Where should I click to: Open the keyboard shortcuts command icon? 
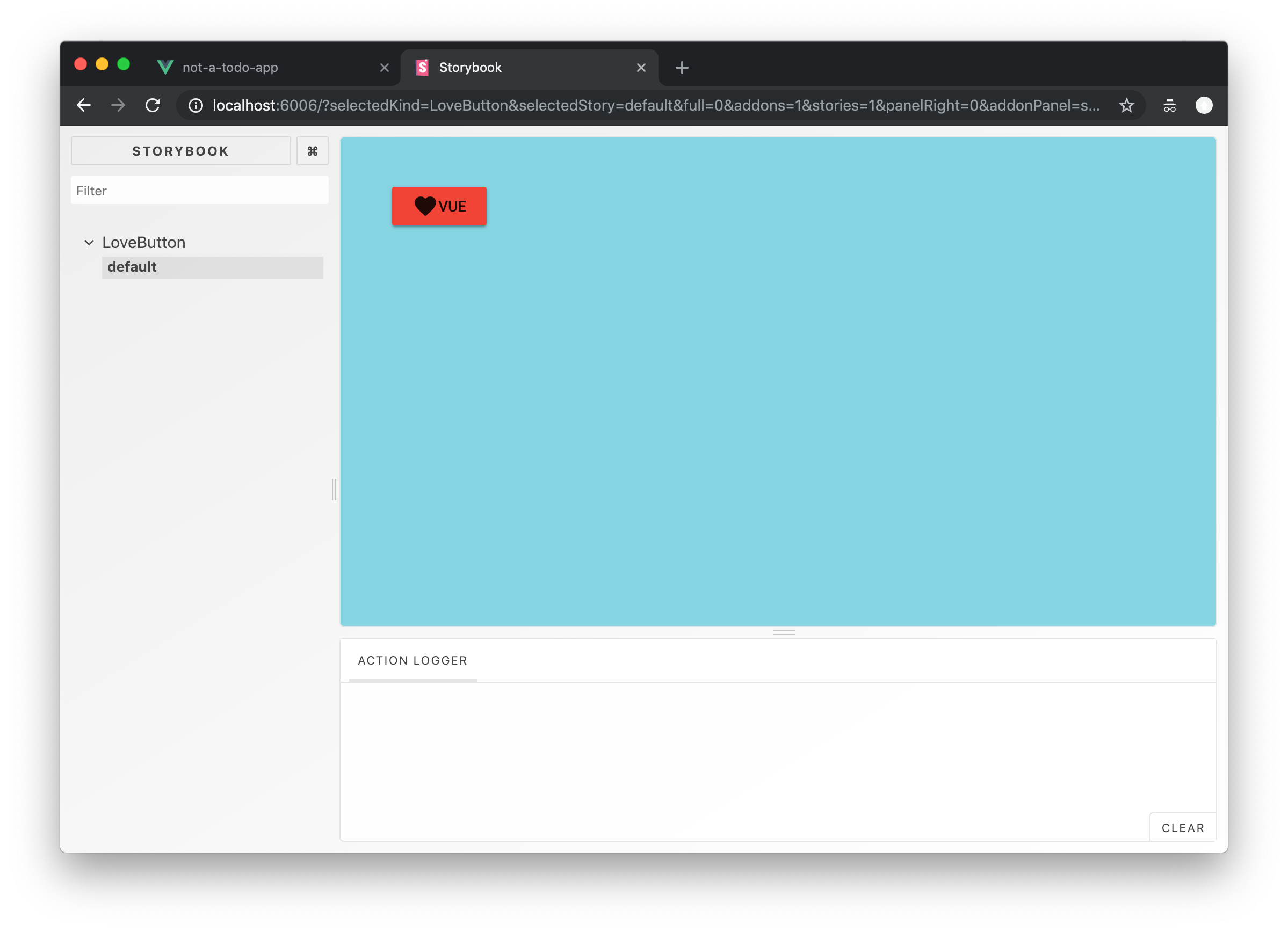pyautogui.click(x=313, y=151)
